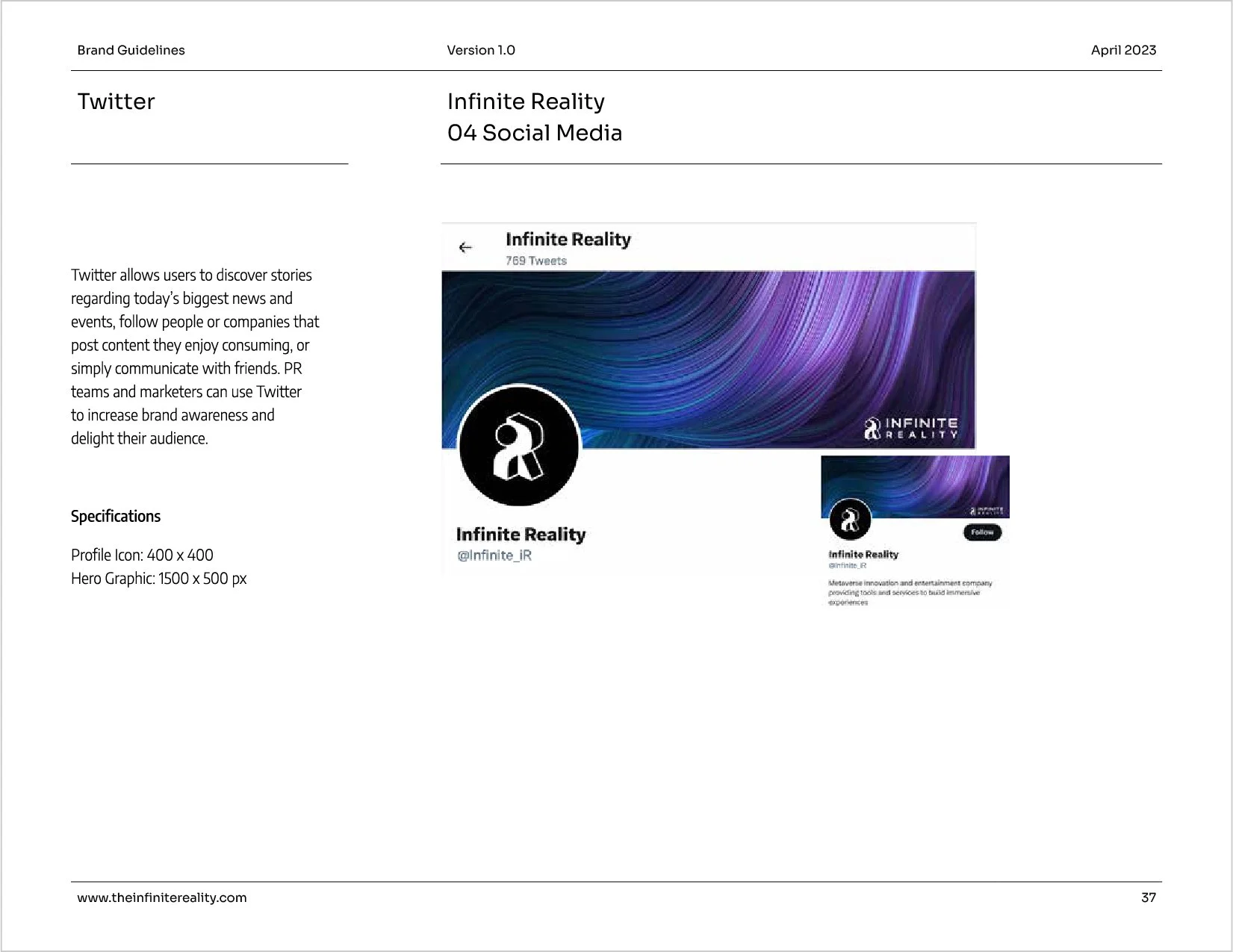
Task: Click the large 'Infinite Reality' profile name
Action: pyautogui.click(x=521, y=535)
